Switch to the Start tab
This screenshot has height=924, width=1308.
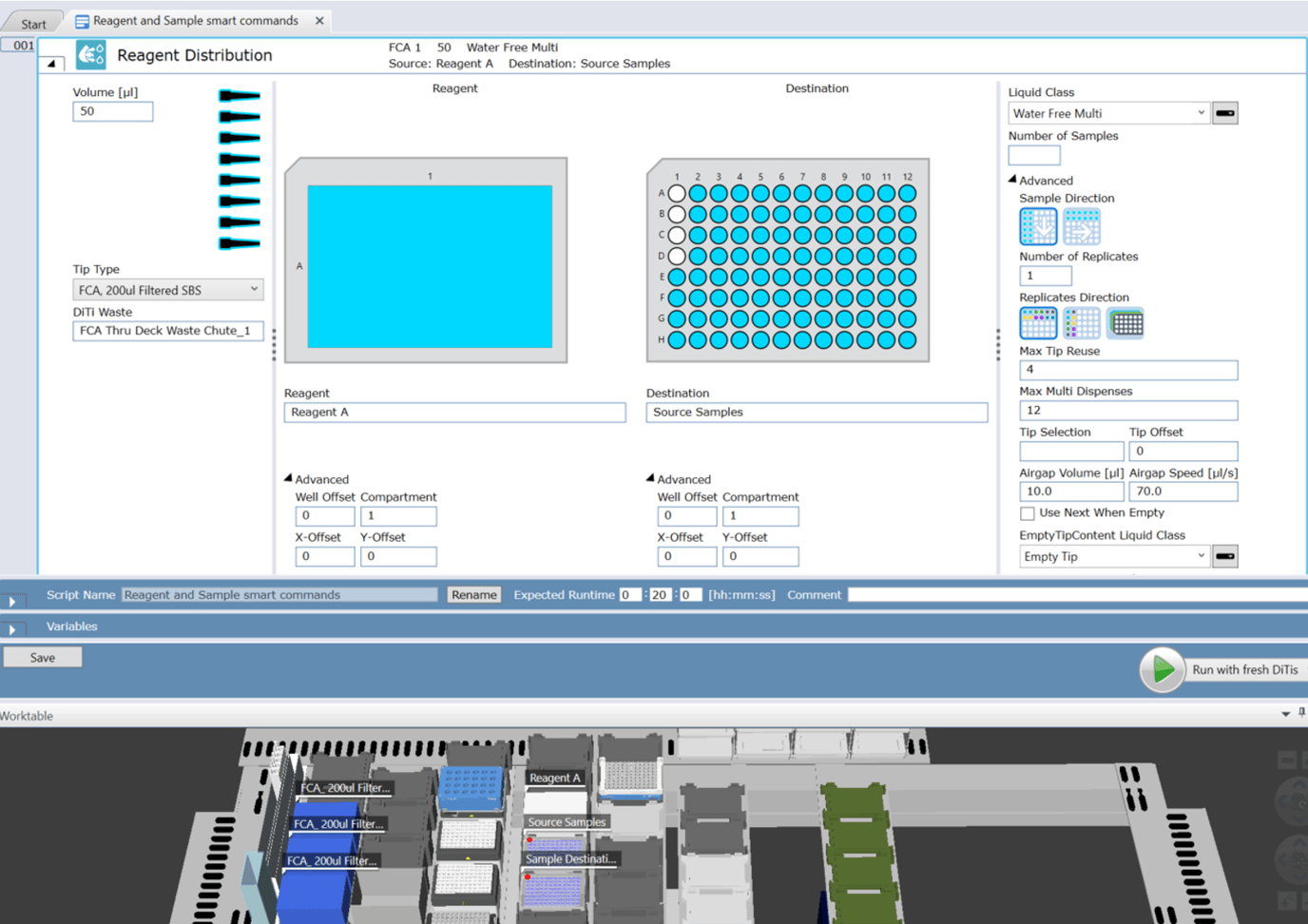pyautogui.click(x=33, y=24)
